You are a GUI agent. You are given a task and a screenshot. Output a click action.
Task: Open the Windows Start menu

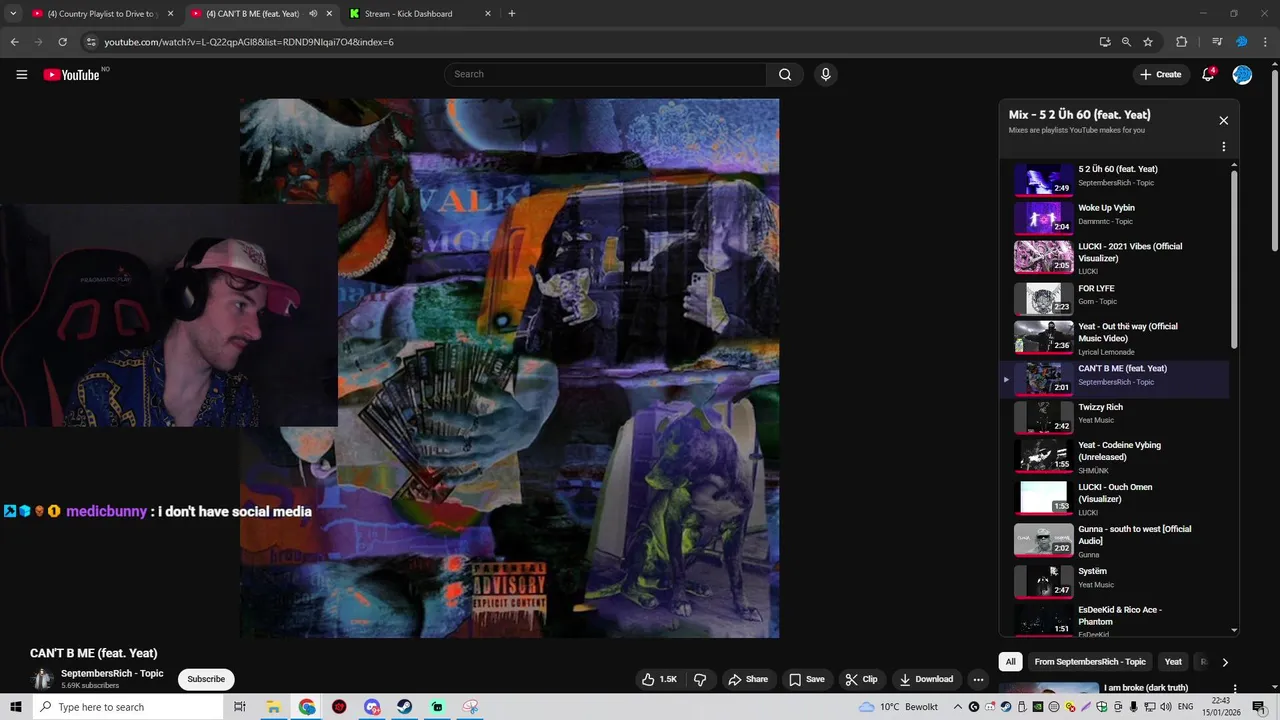pos(16,707)
